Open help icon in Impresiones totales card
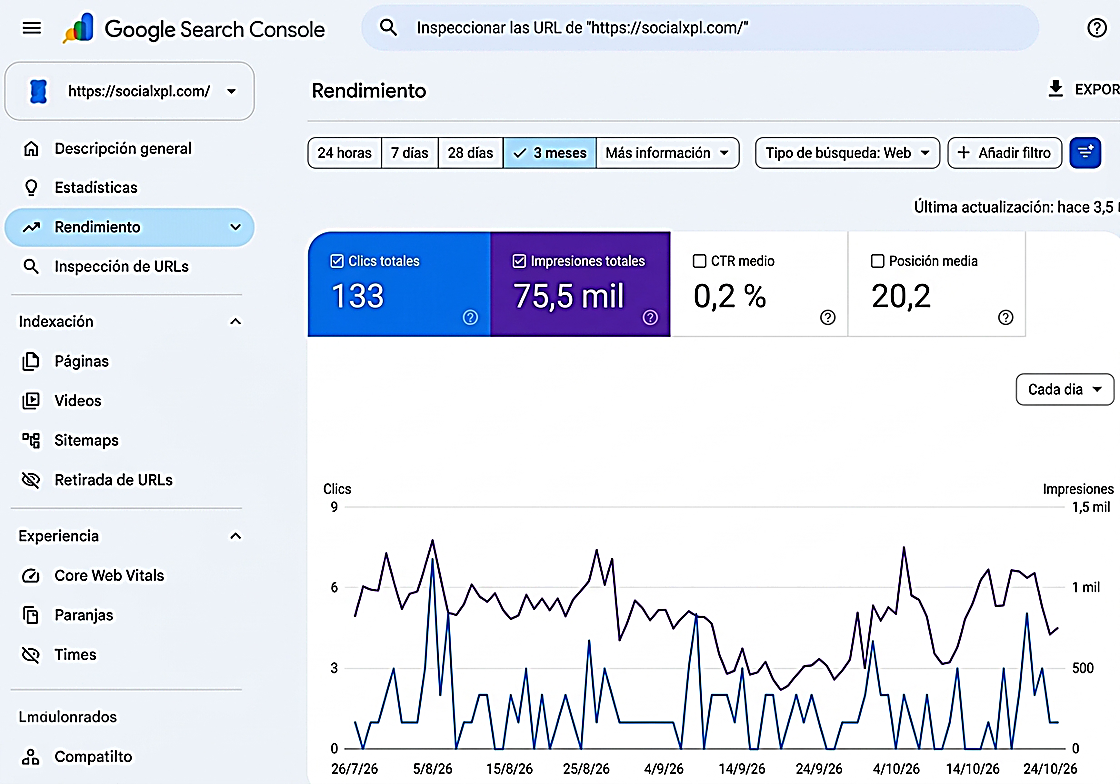Image resolution: width=1120 pixels, height=784 pixels. [650, 318]
